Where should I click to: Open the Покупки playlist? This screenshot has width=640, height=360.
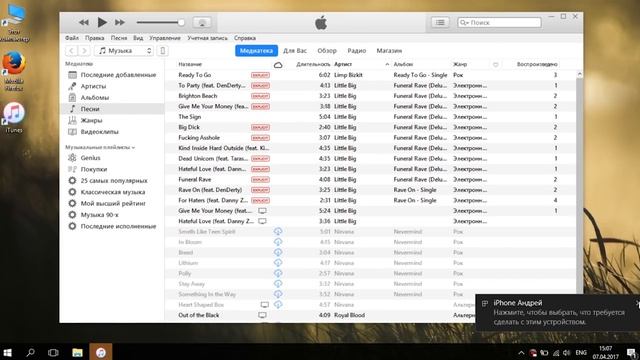coord(112,169)
